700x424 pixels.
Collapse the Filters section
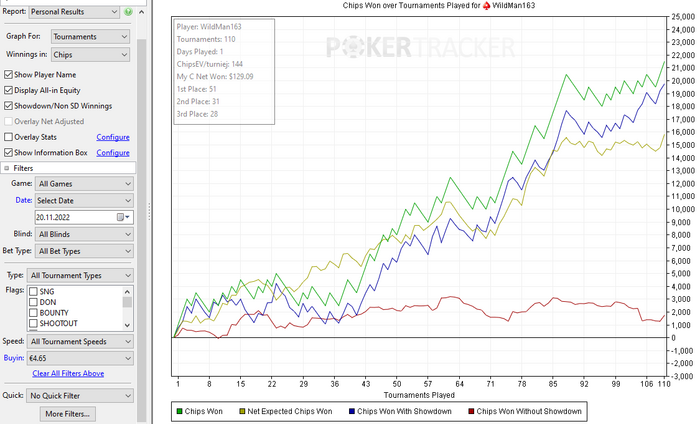[7, 168]
